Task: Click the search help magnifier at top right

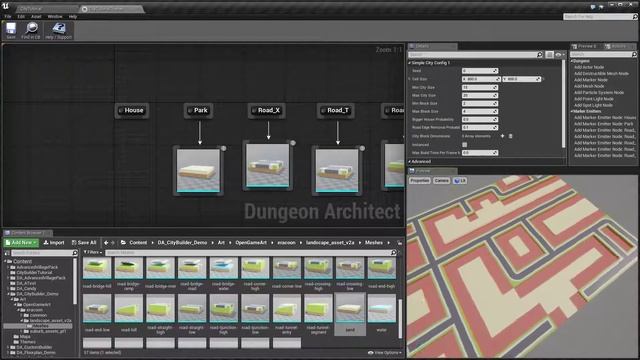Action: point(635,17)
